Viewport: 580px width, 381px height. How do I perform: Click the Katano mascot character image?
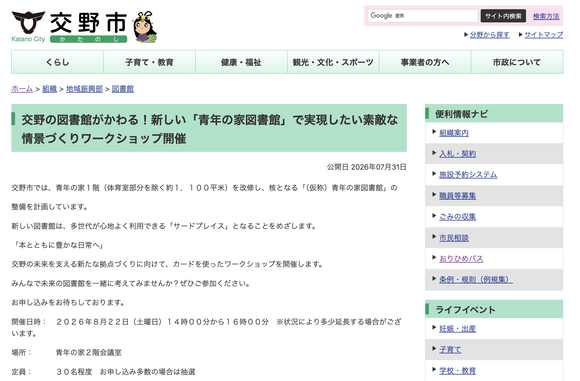145,27
